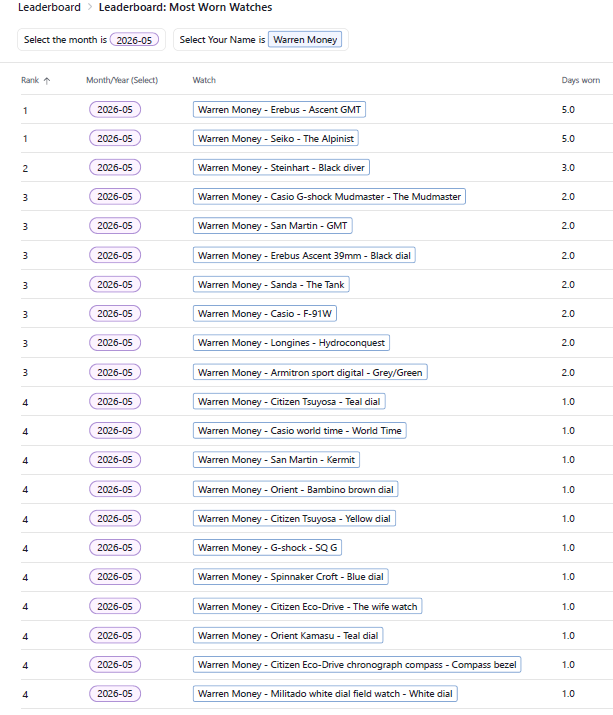The width and height of the screenshot is (613, 715).
Task: Sort by the Rank column header
Action: coord(30,80)
